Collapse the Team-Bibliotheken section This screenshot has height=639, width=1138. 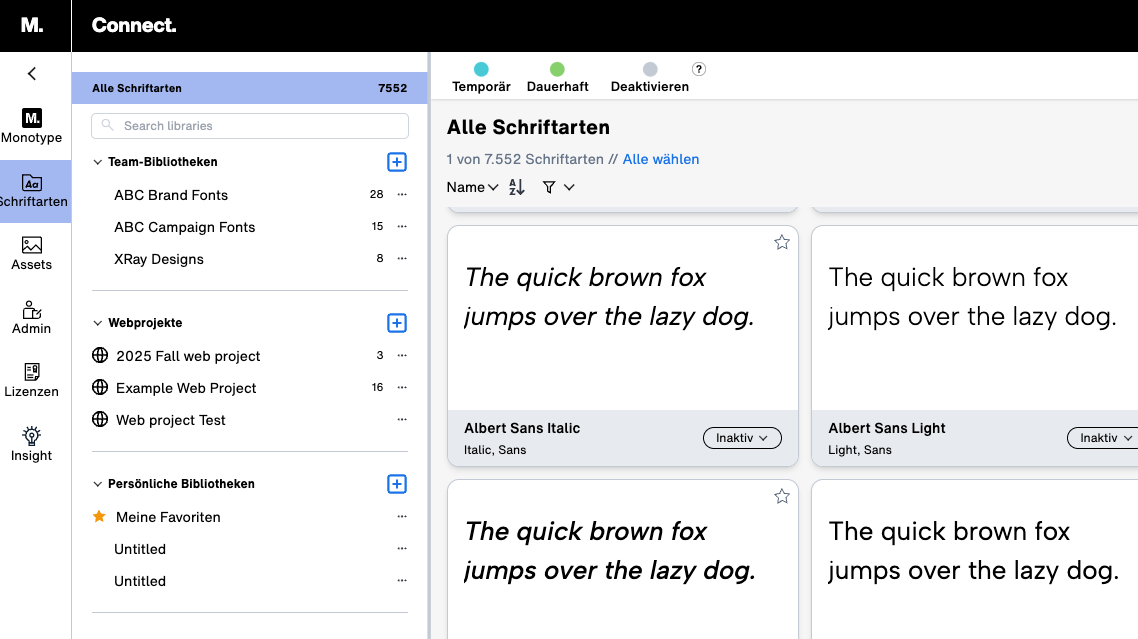click(x=97, y=161)
